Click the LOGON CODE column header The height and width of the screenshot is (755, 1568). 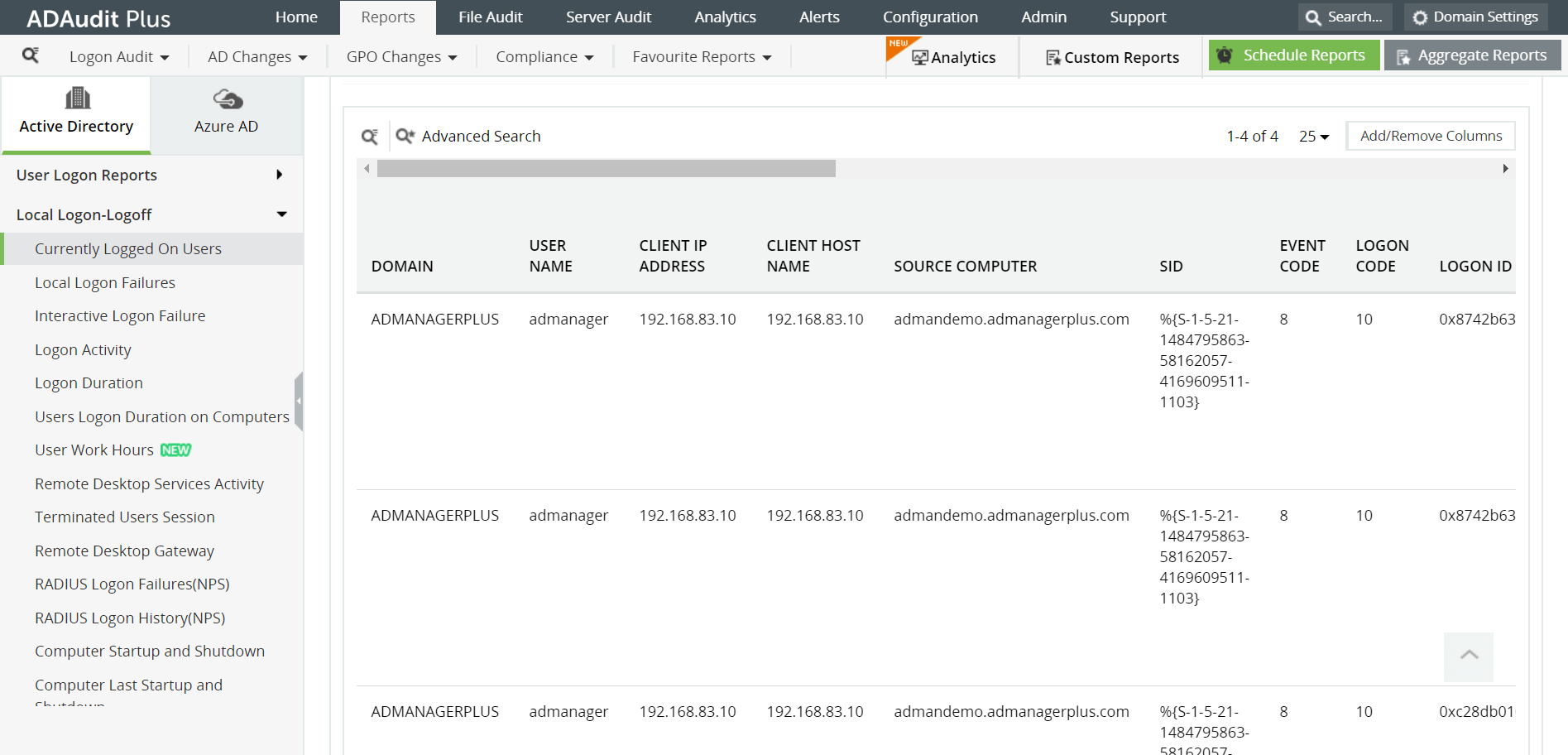click(1382, 256)
